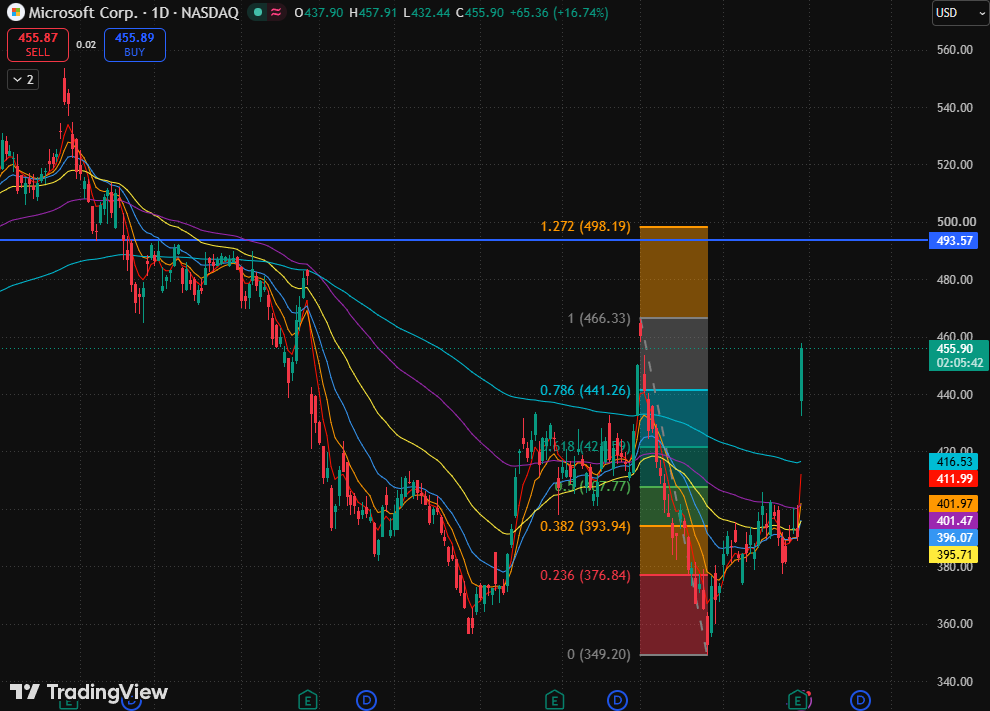Click the opening price value O437.90
Screen dimensions: 990x711
[x=319, y=13]
